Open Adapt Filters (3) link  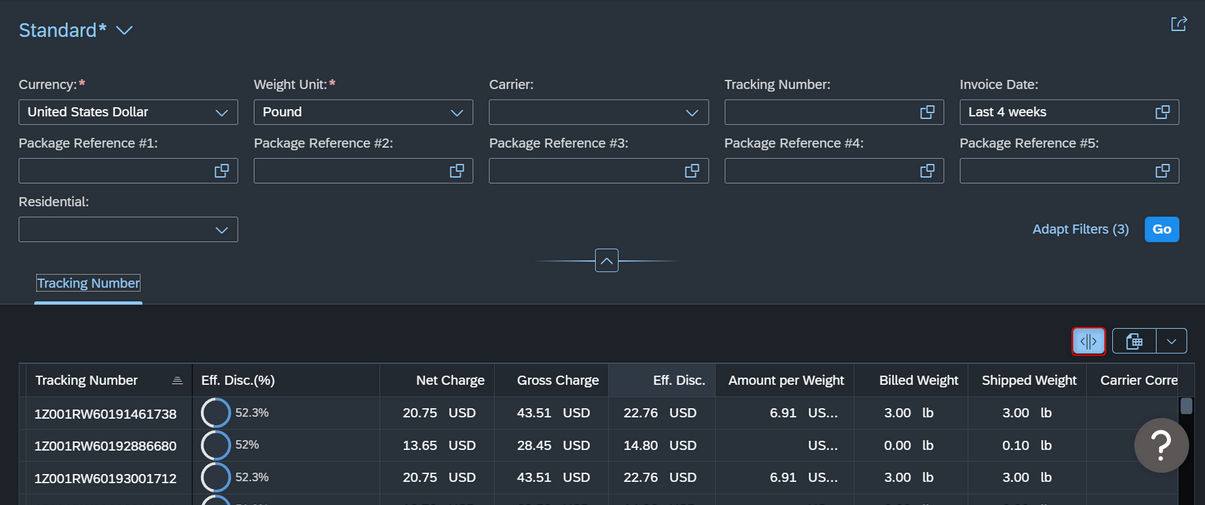coord(1081,229)
